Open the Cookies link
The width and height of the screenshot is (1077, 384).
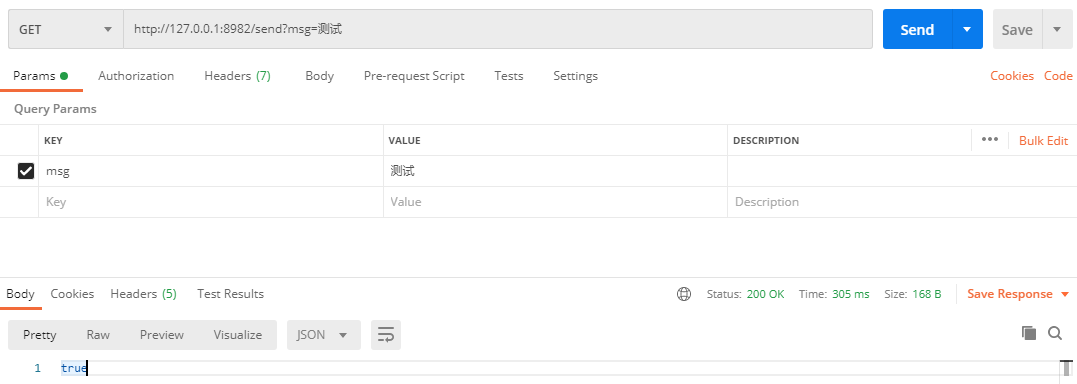pos(1012,76)
